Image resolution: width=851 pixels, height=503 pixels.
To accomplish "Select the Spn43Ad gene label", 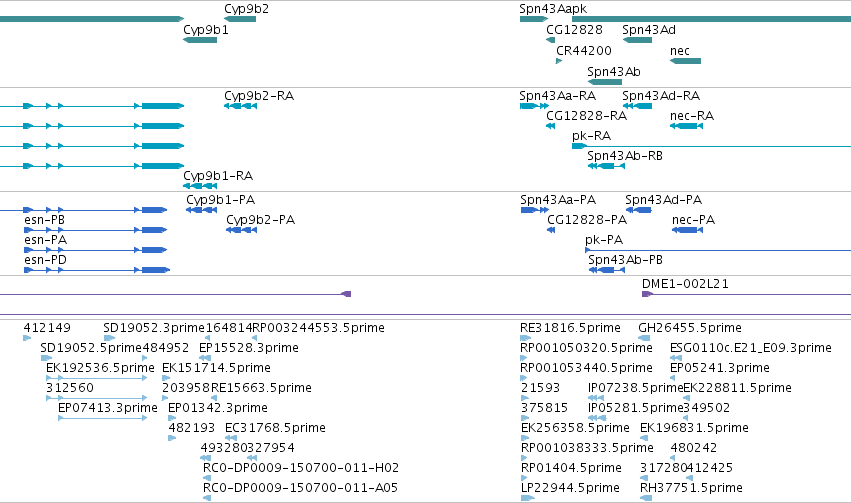I will (x=649, y=30).
